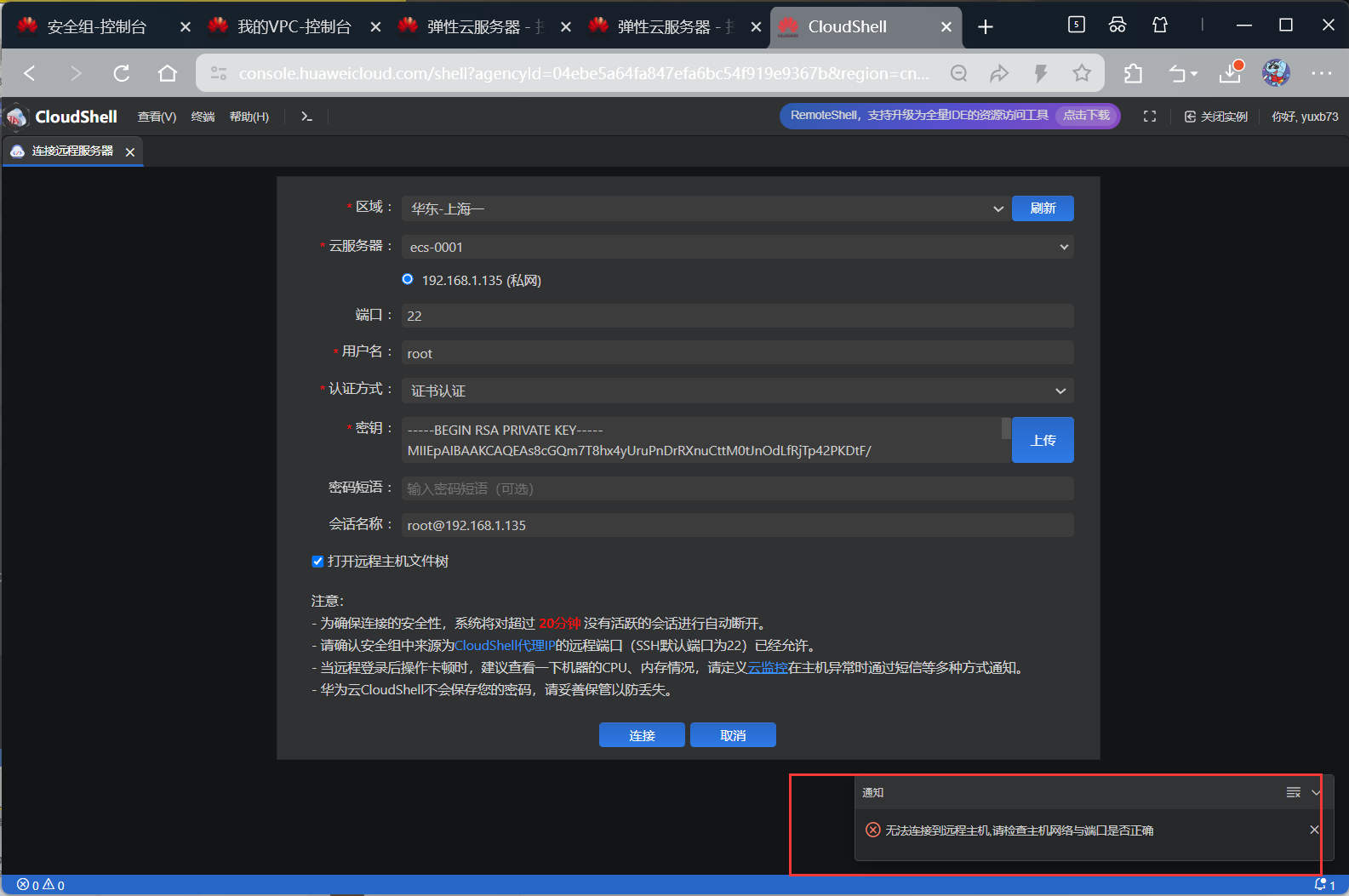Open the 终端 menu
Screen dimensions: 1349x896
203,117
